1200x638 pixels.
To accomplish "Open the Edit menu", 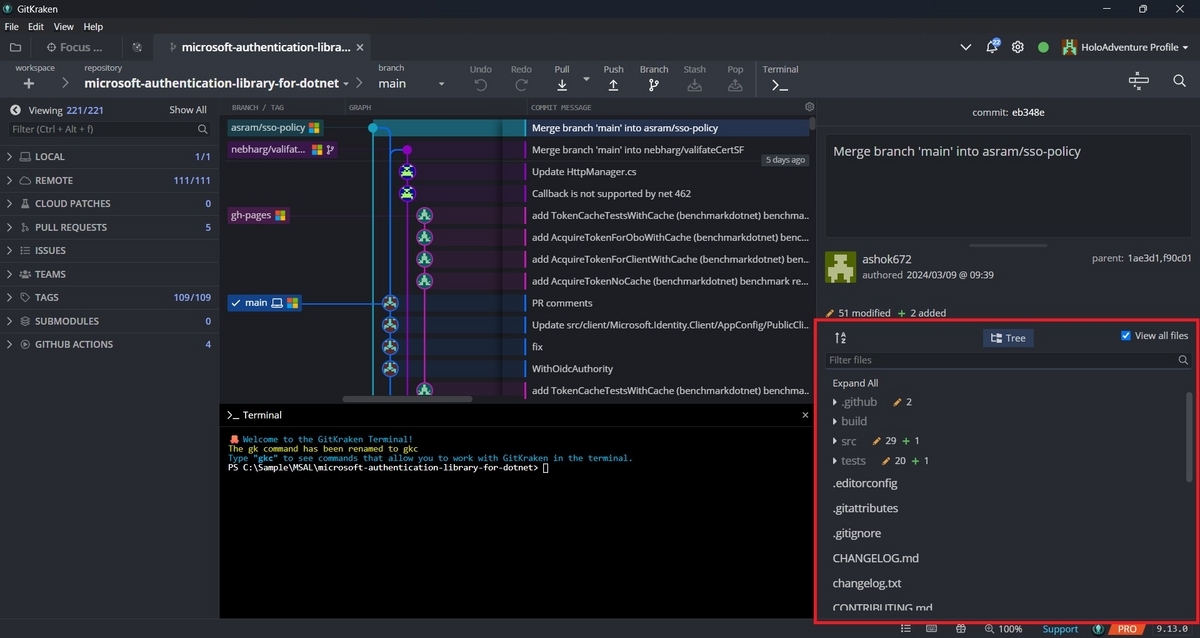I will click(x=36, y=27).
